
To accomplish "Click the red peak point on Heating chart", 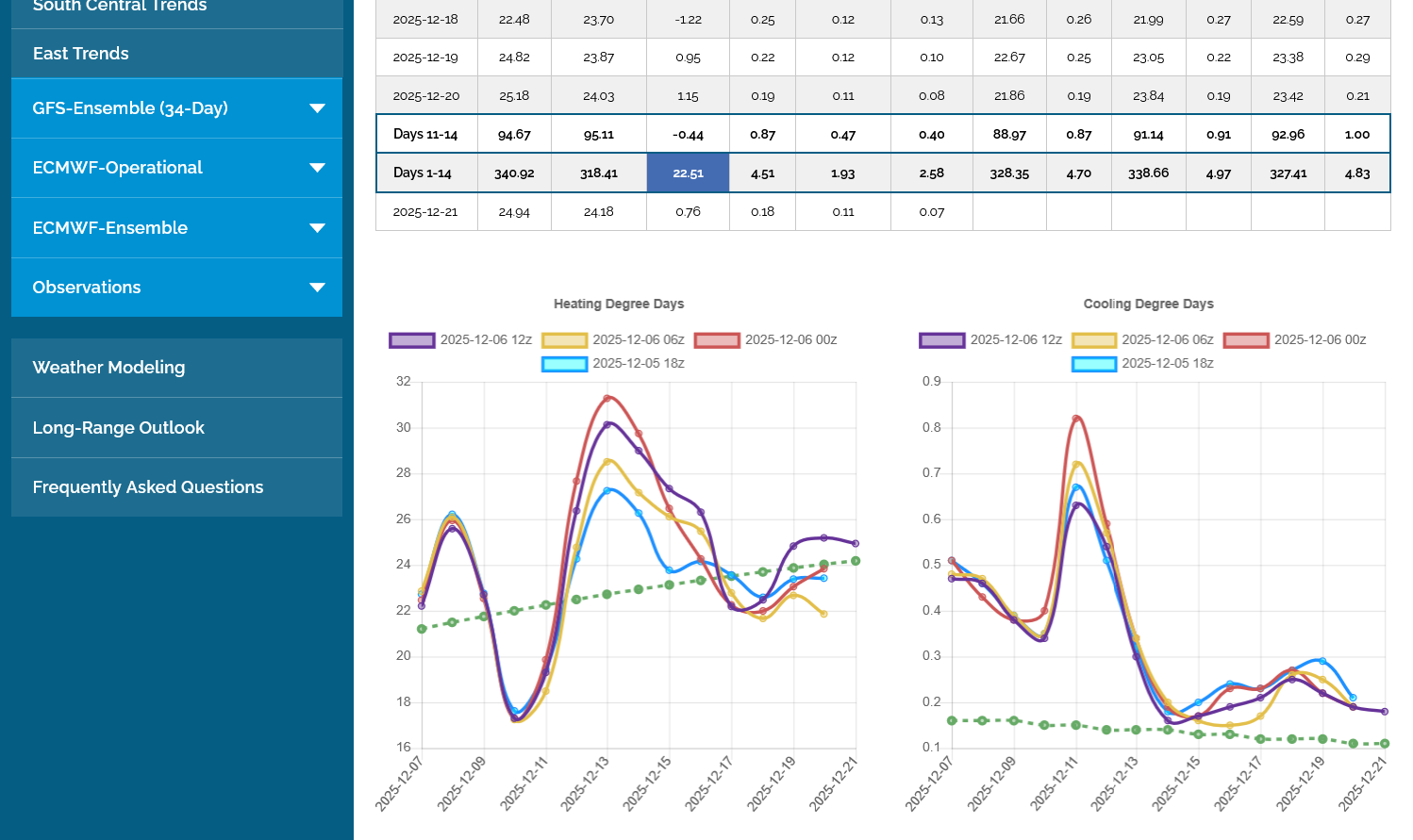I will [607, 398].
